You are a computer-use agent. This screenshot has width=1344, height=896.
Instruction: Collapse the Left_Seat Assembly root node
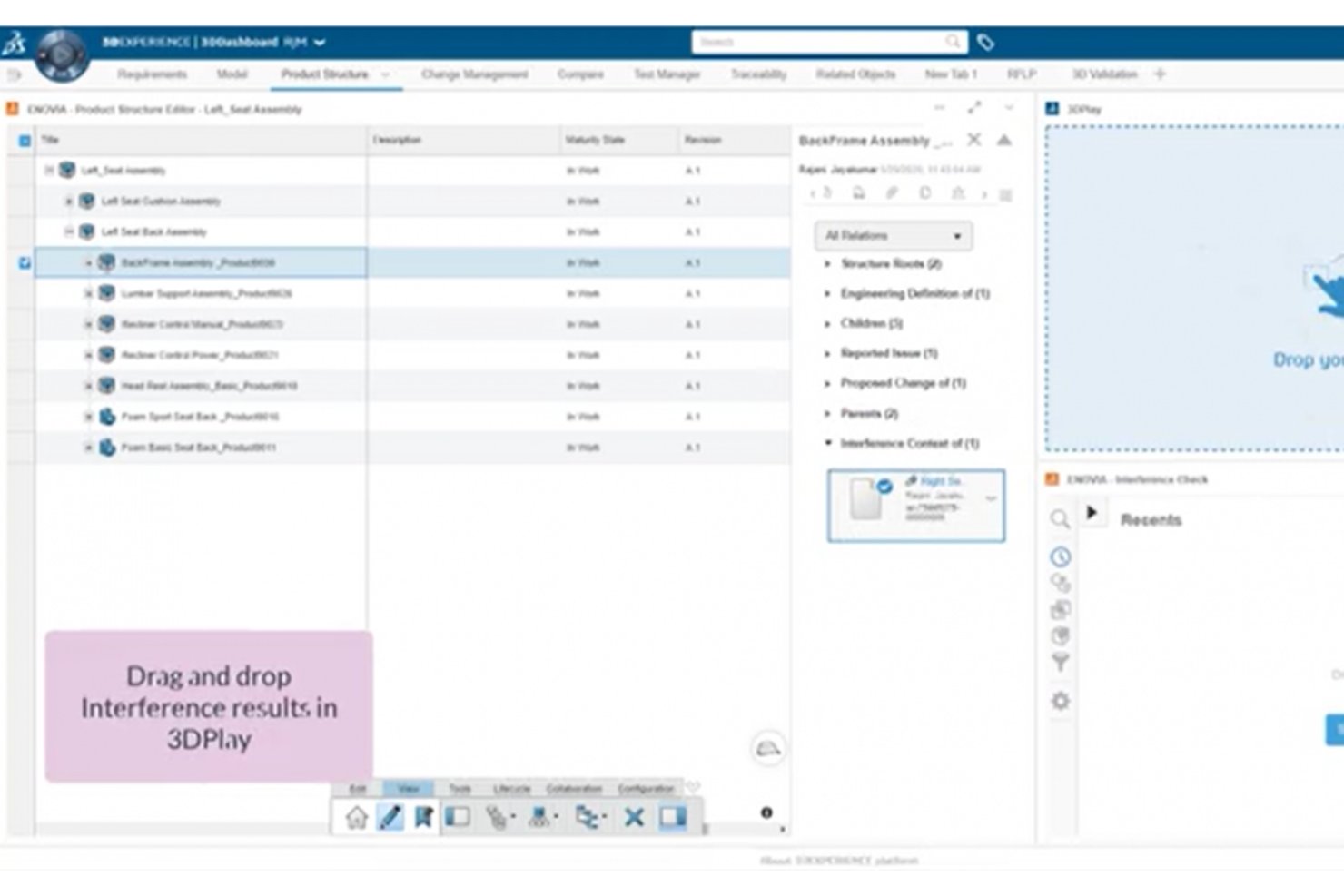point(49,171)
